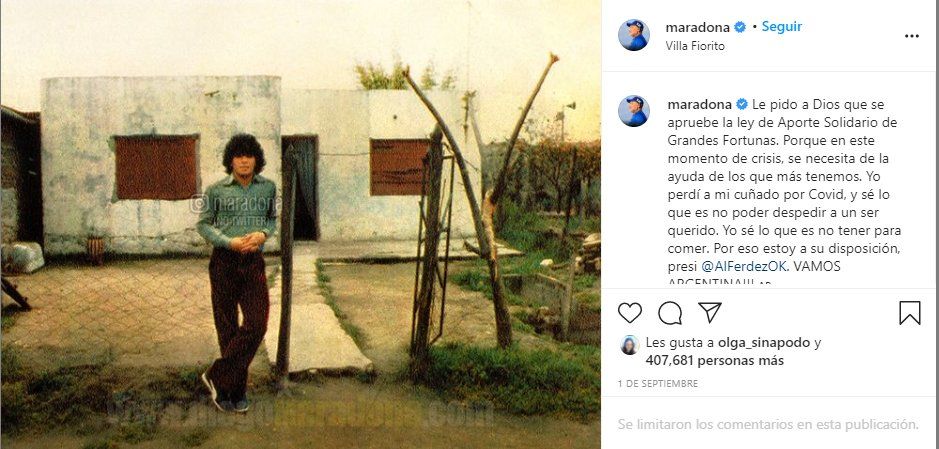Open maradona username in the caption
This screenshot has width=939, height=449.
(x=699, y=104)
